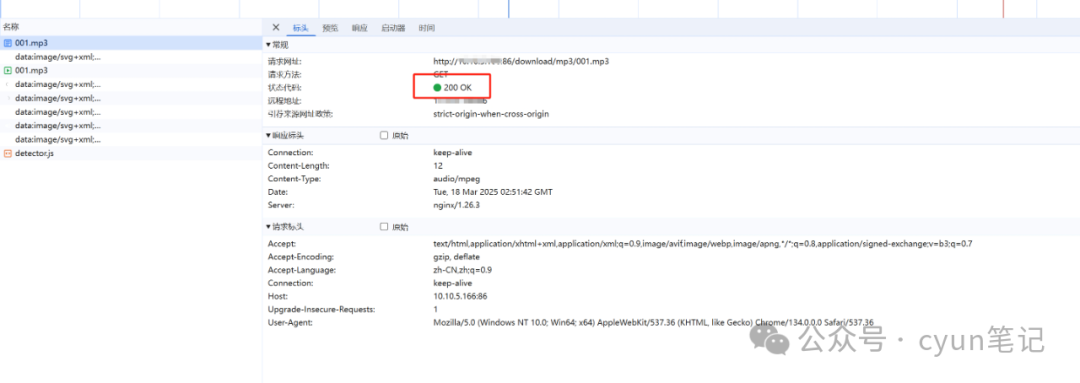Viewport: 1080px width, 383px height.
Task: Click the orange script icon of detector.js
Action: (8, 153)
